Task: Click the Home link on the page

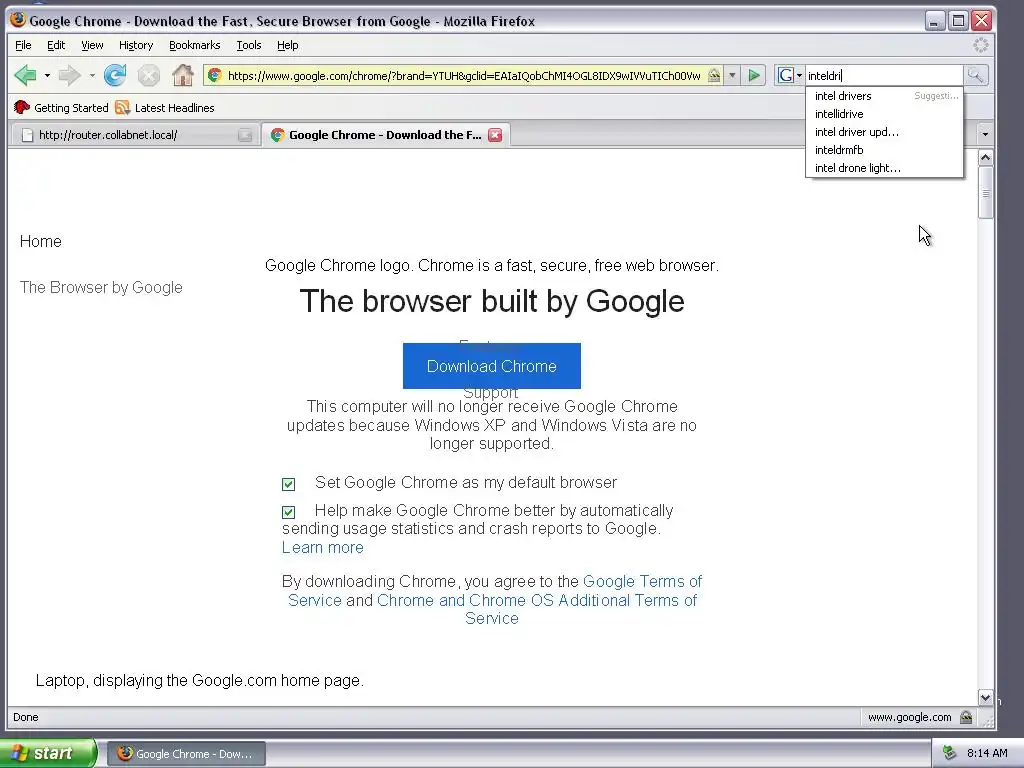Action: [40, 241]
